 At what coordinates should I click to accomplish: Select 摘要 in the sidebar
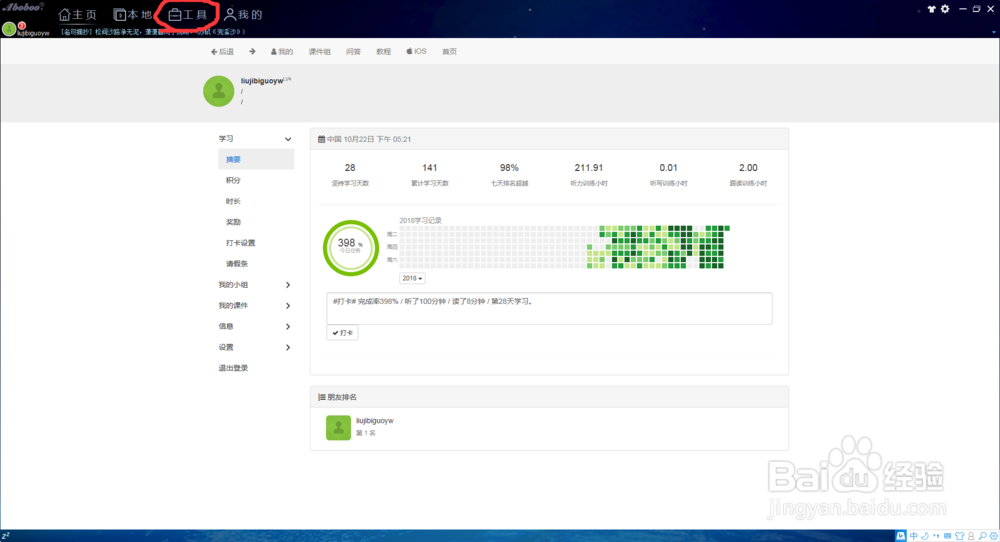256,159
